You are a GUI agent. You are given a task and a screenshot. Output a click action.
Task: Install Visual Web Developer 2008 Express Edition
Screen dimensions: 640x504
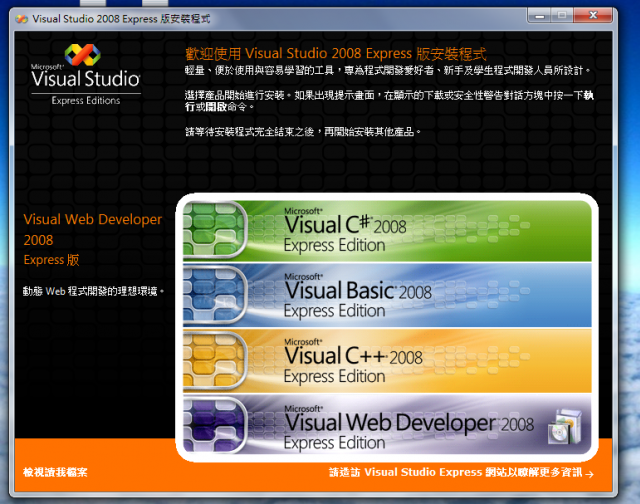387,424
